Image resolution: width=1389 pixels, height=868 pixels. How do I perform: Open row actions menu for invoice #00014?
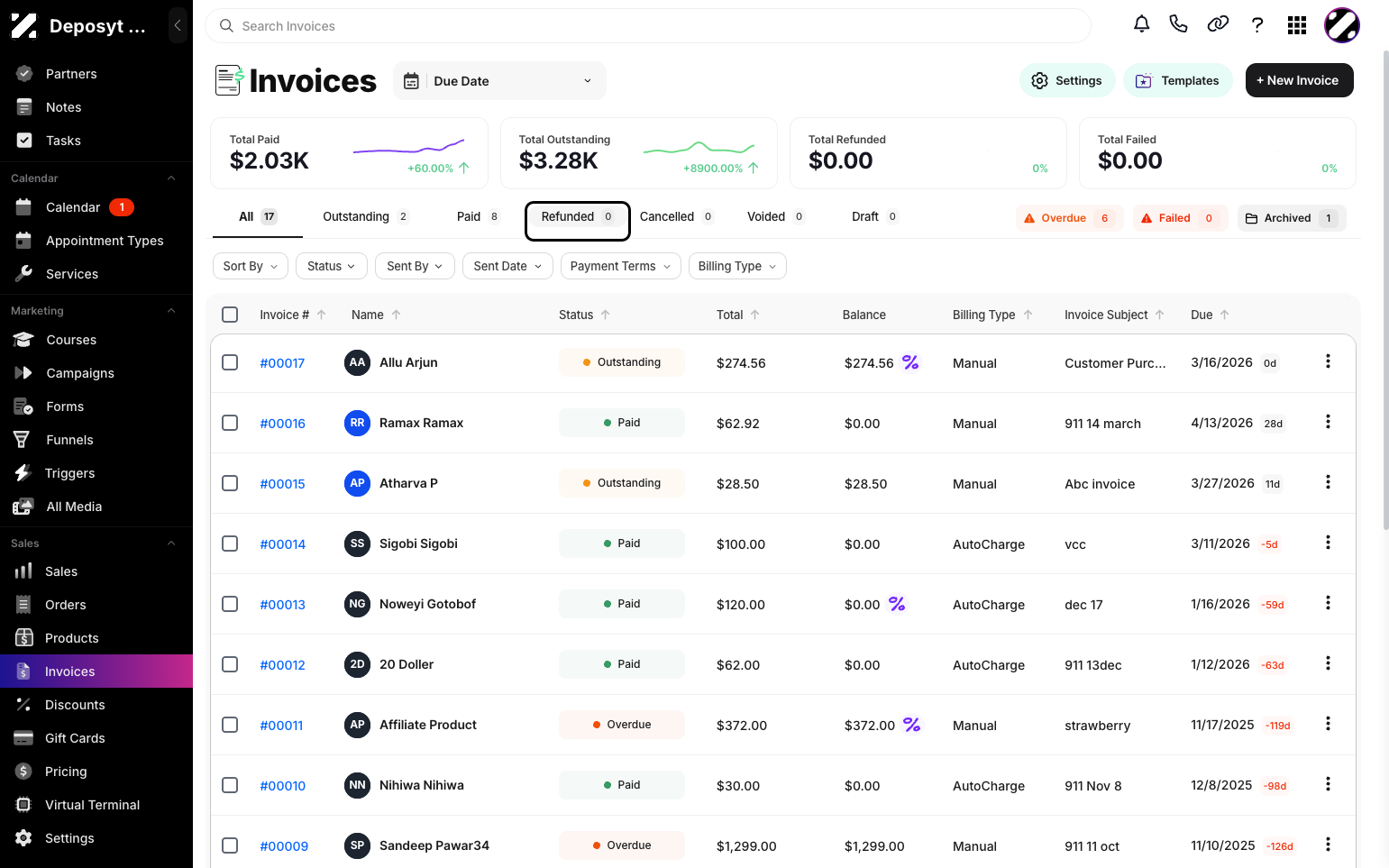1328,543
